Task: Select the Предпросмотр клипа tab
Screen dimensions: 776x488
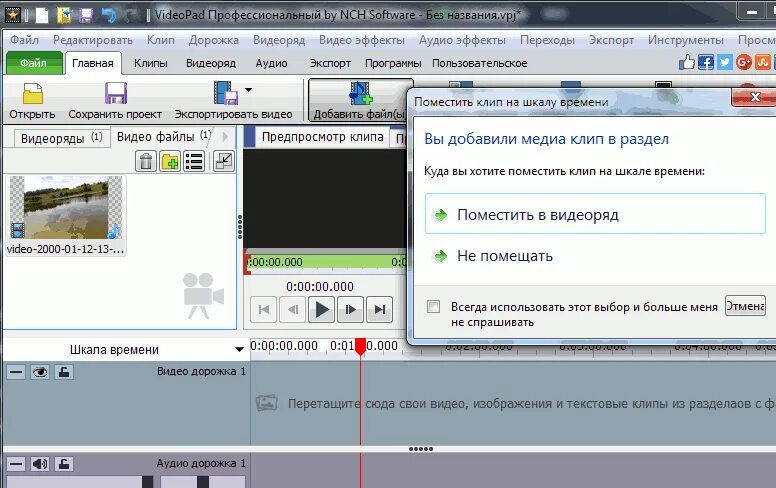Action: pyautogui.click(x=322, y=137)
